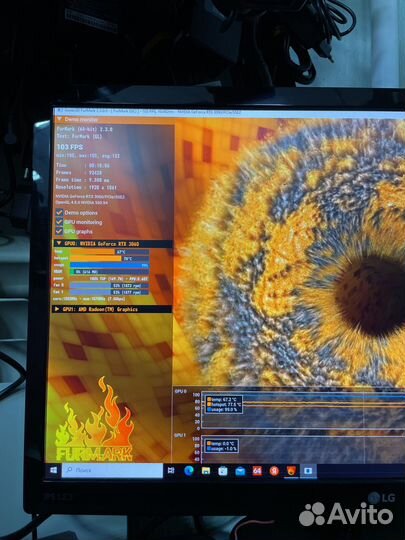405x540 pixels.
Task: Click the blue GPU0 usage bar
Action: click(110, 265)
